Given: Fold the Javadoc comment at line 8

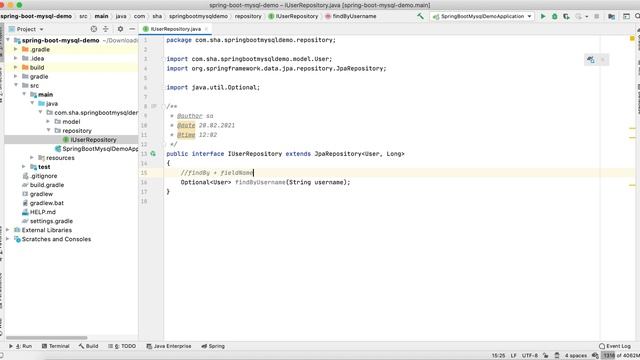Looking at the screenshot, I should (x=163, y=107).
